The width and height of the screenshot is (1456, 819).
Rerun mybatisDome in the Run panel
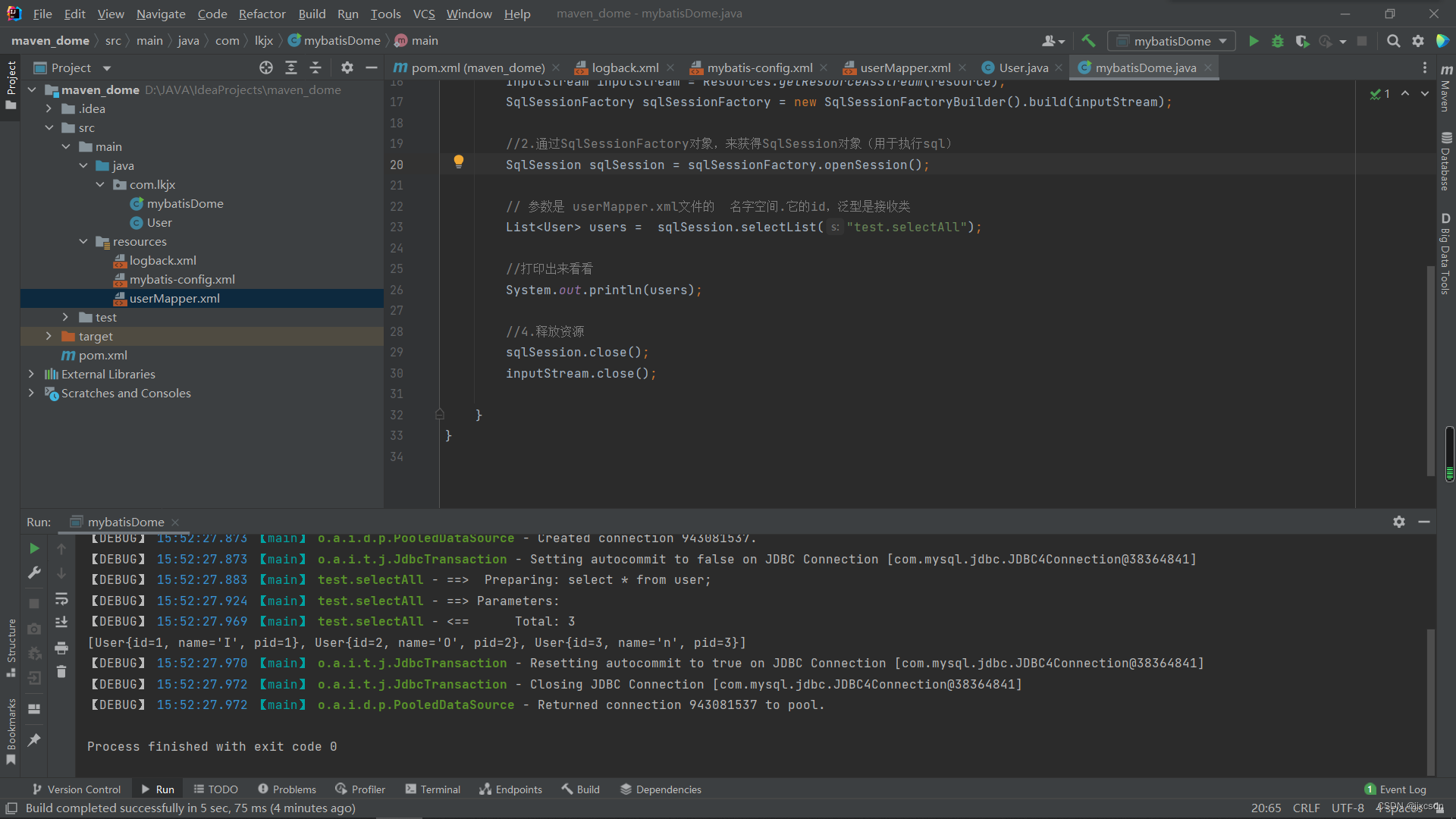34,548
